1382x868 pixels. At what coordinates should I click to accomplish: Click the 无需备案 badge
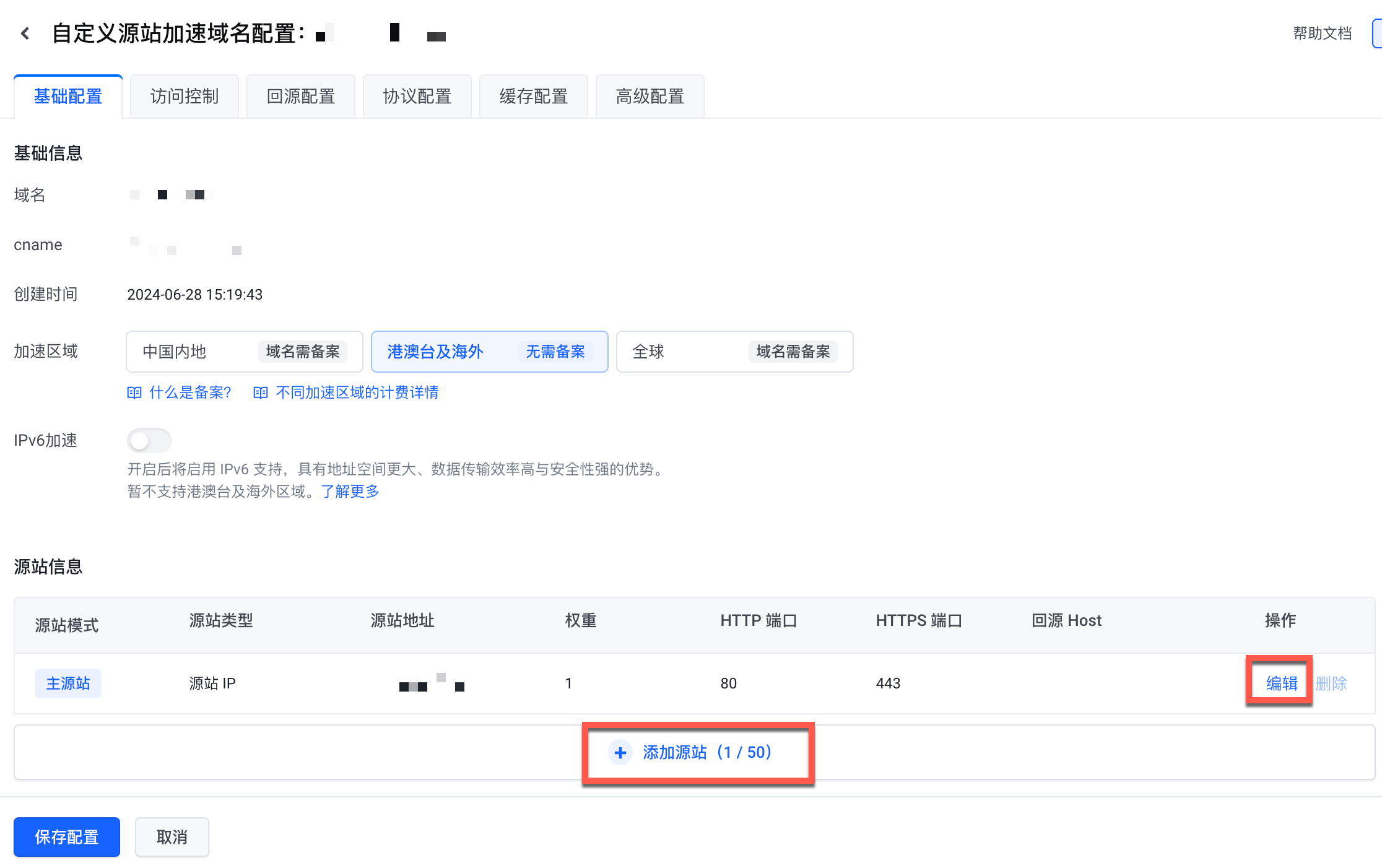(555, 352)
